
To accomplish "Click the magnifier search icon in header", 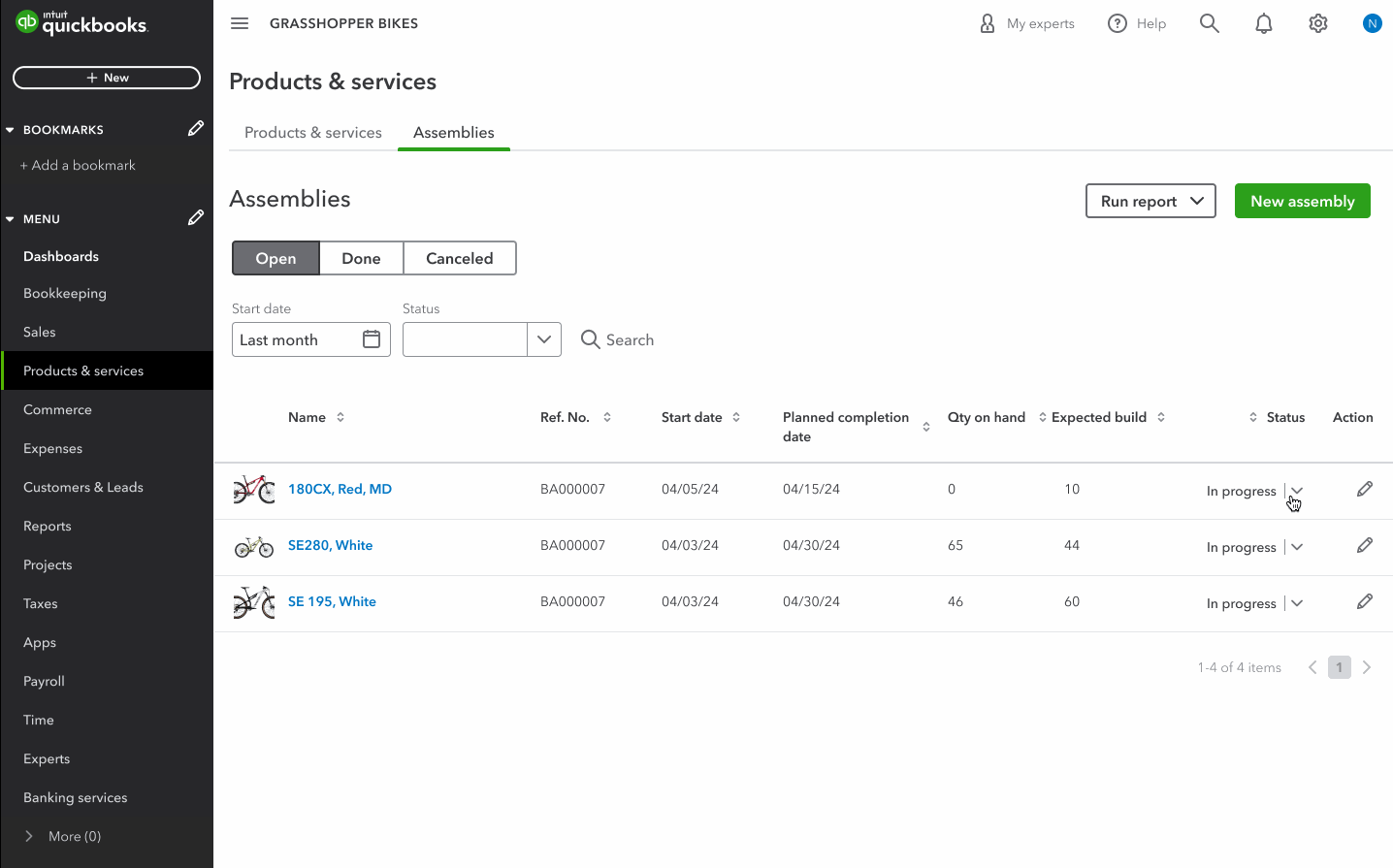I will [x=1209, y=23].
